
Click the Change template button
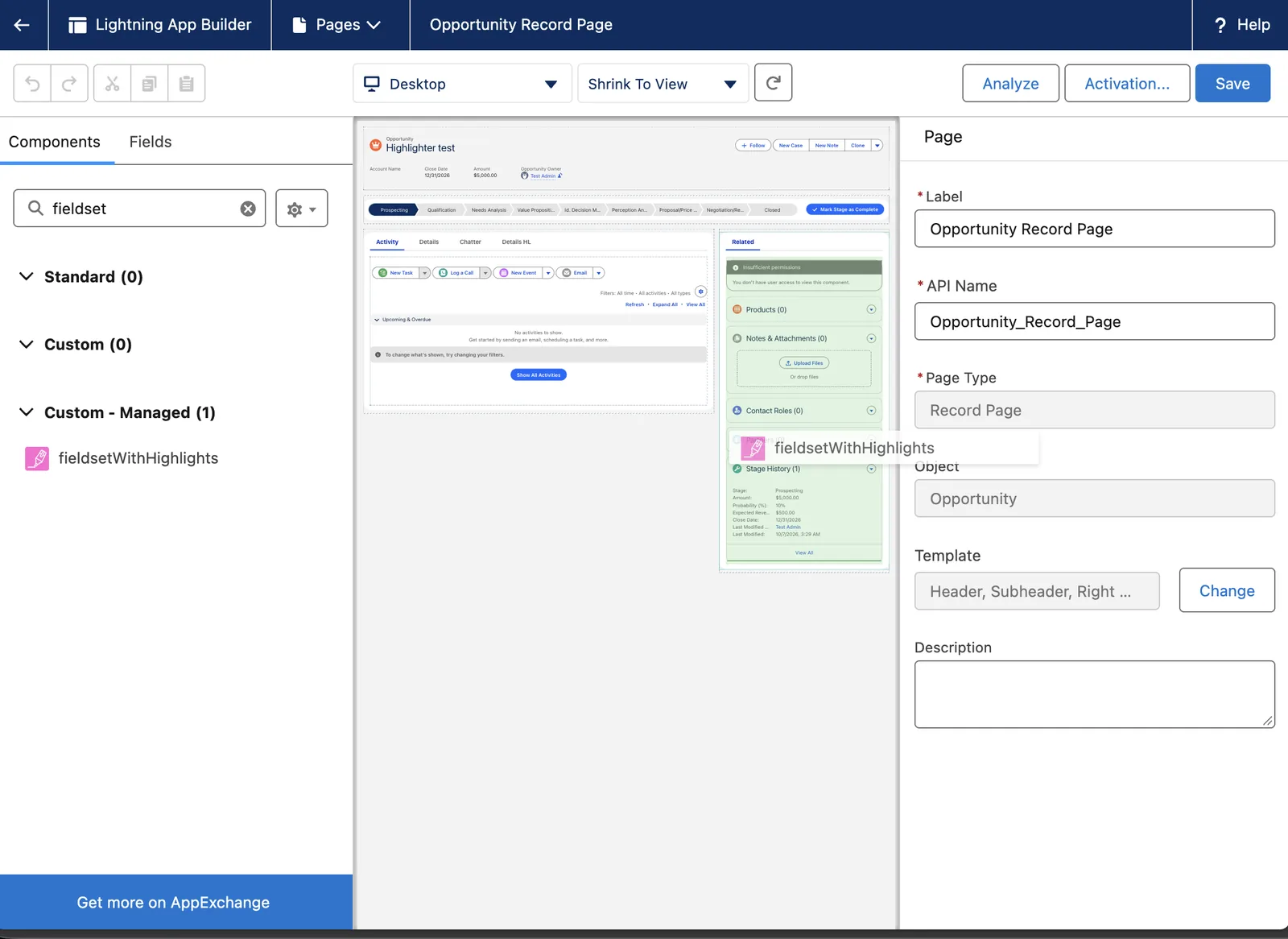click(x=1227, y=590)
